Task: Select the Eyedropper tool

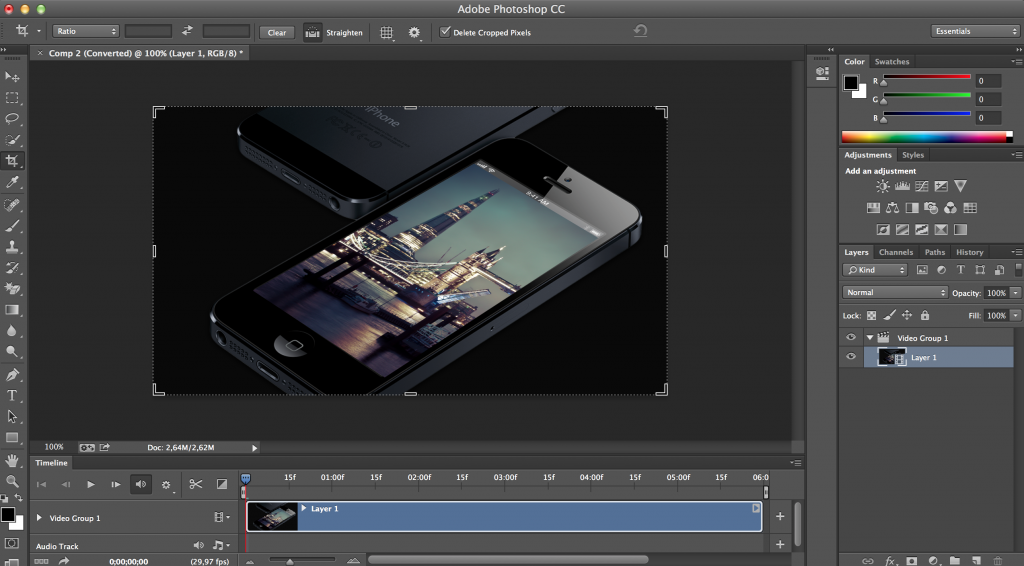Action: click(12, 182)
